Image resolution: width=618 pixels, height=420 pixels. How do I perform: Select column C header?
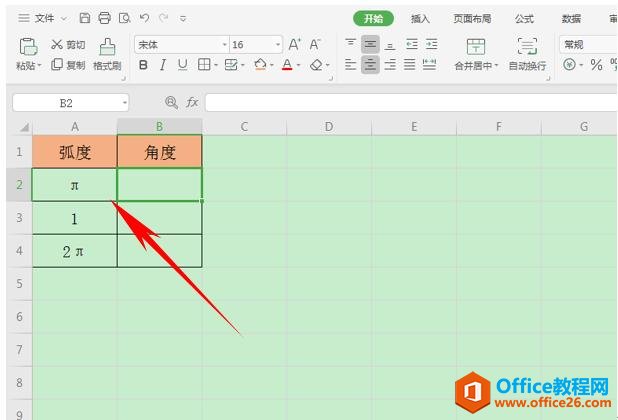[244, 127]
